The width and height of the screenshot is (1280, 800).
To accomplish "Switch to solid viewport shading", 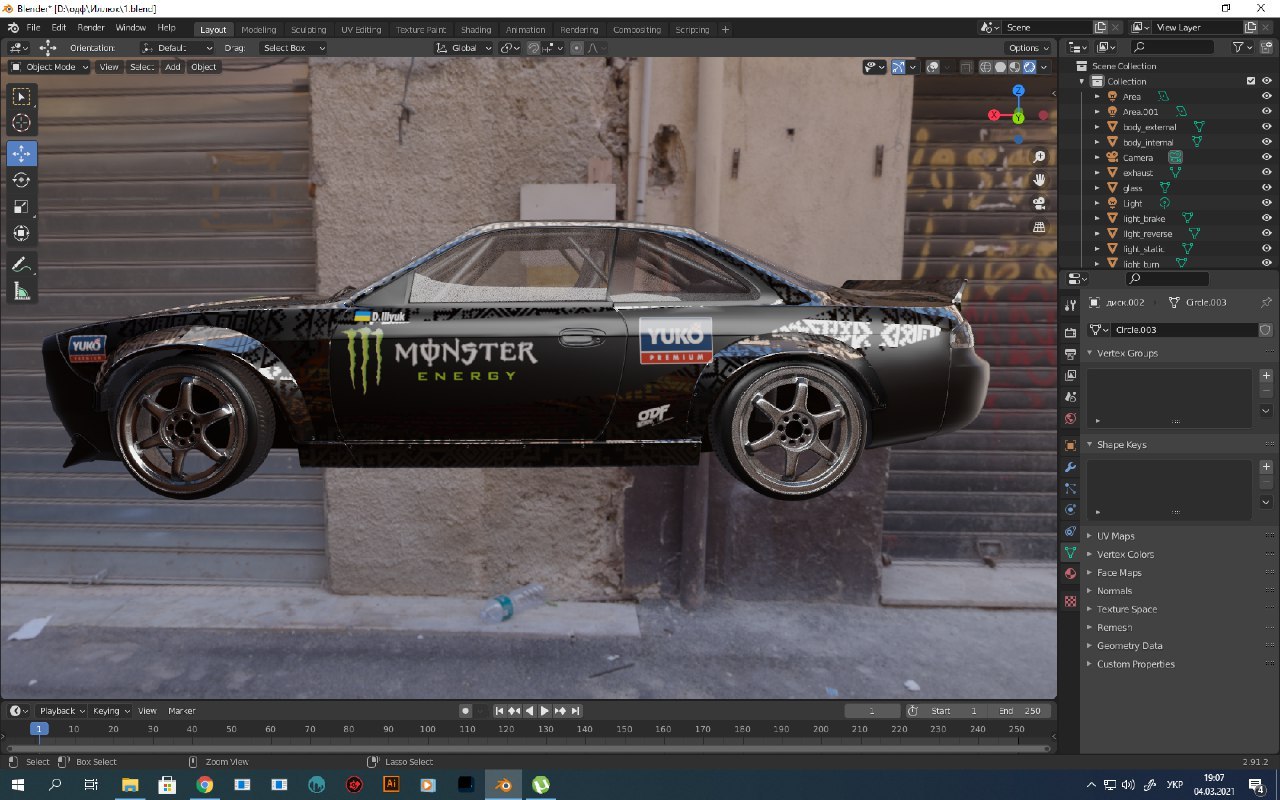I will point(1000,67).
